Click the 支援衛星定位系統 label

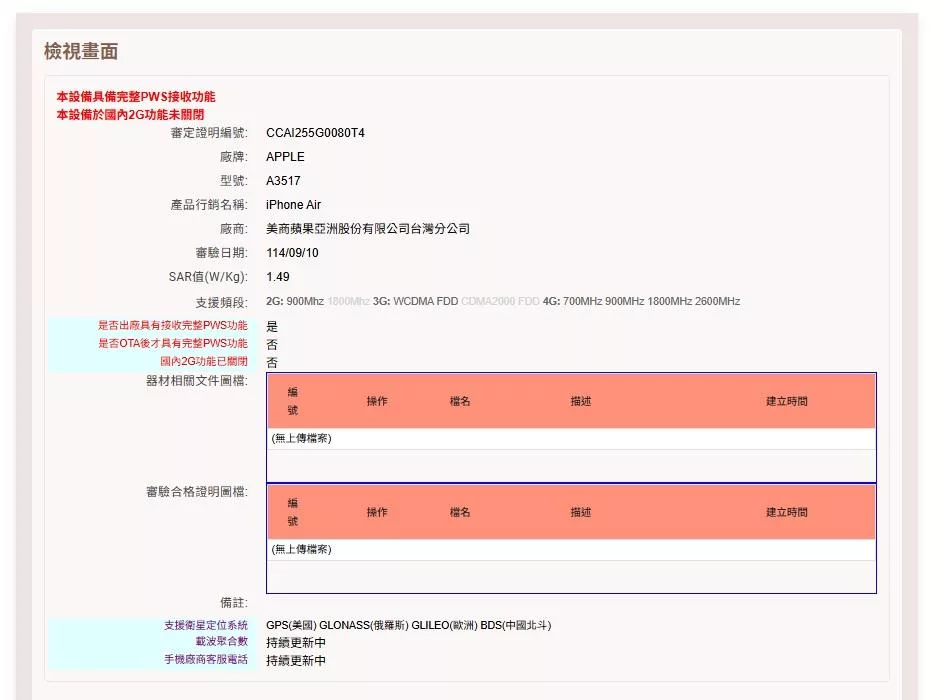206,625
